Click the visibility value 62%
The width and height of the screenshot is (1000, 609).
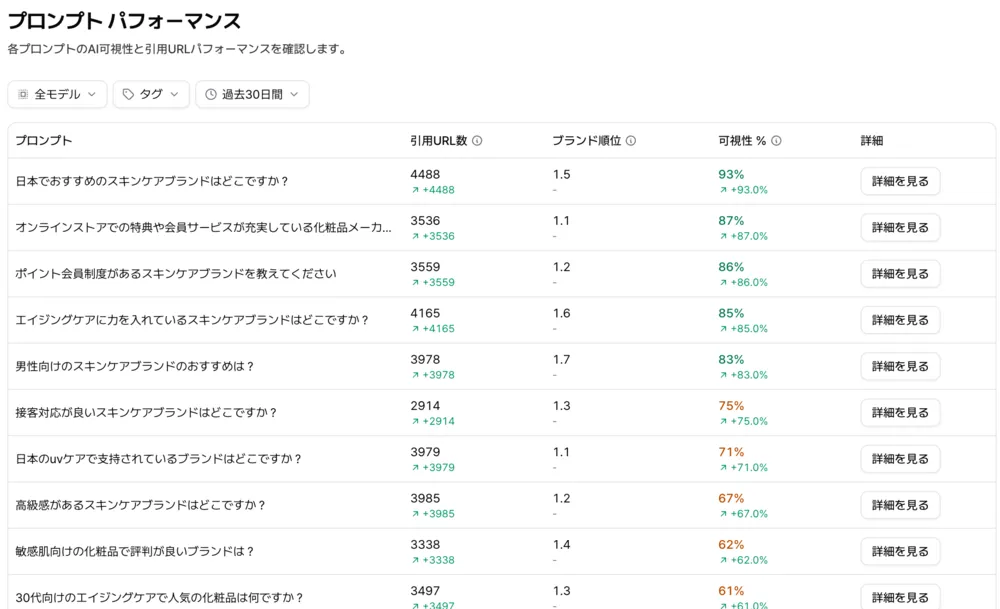point(731,545)
